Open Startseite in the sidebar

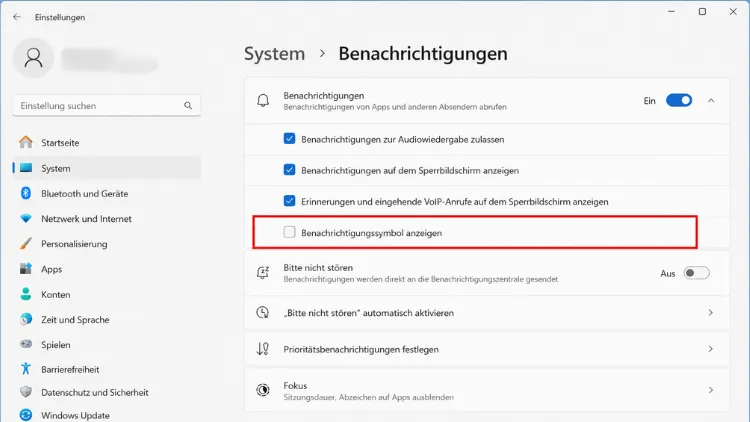(107, 143)
